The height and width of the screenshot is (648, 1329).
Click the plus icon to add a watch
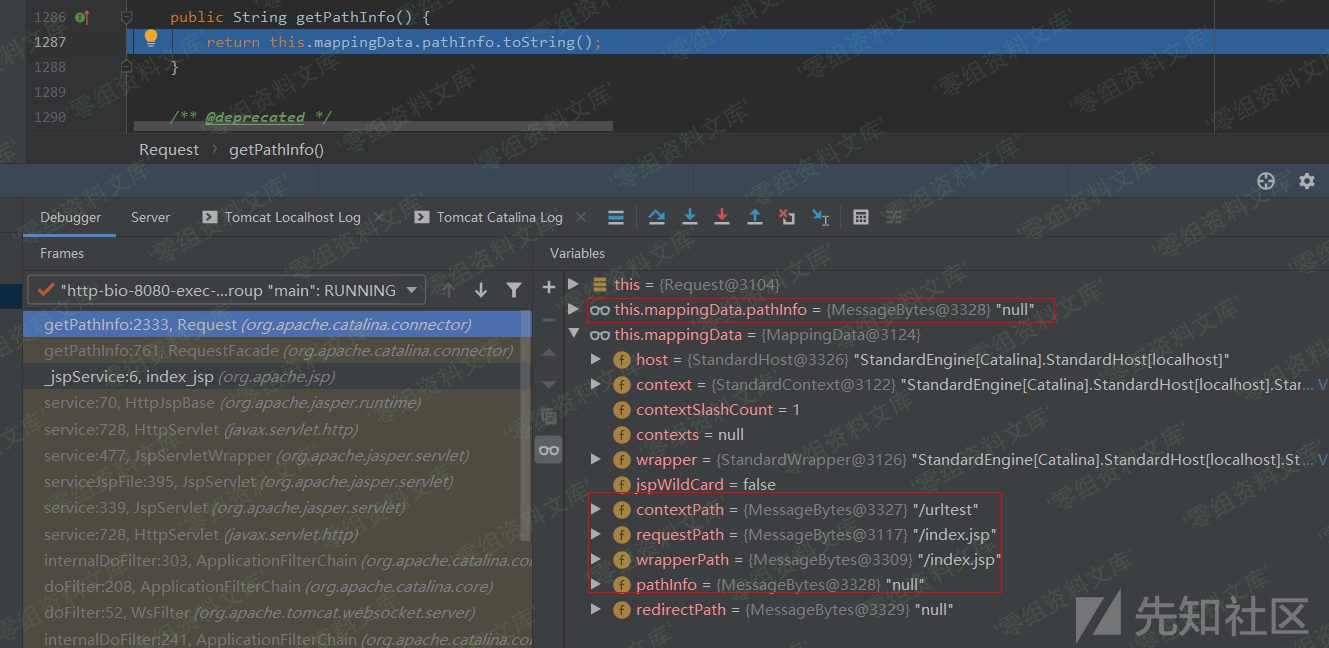click(x=548, y=287)
